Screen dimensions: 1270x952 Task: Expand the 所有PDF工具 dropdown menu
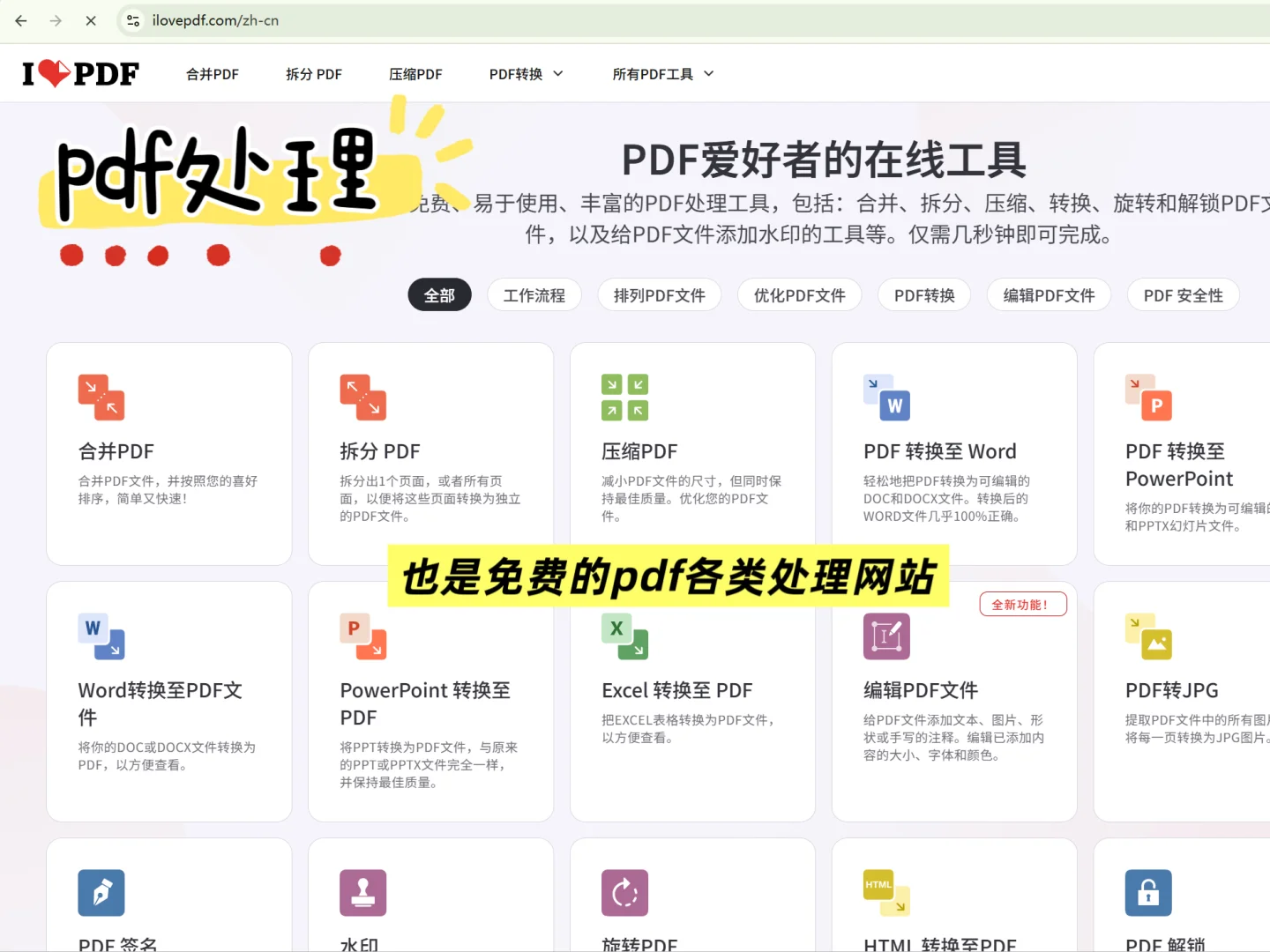tap(663, 74)
